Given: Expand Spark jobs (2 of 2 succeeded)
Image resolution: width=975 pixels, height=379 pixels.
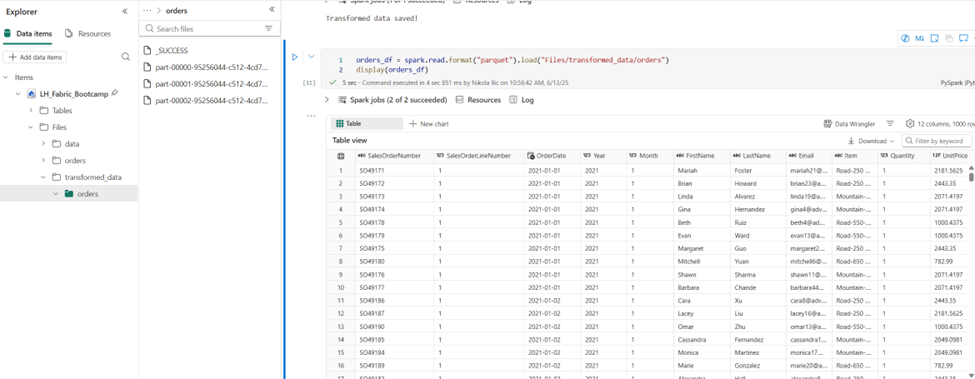Looking at the screenshot, I should tap(326, 99).
